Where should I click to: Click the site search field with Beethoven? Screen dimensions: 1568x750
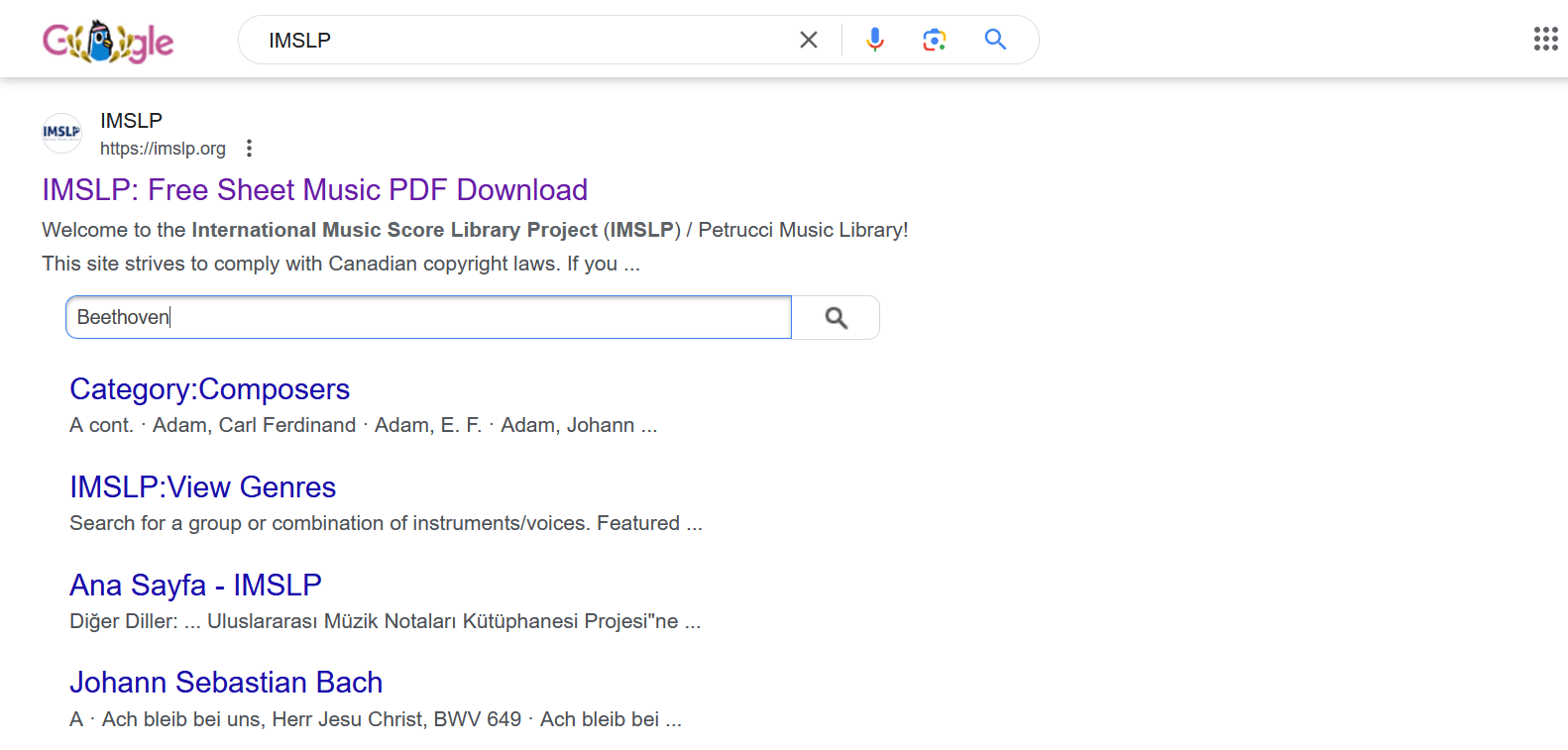pyautogui.click(x=428, y=317)
